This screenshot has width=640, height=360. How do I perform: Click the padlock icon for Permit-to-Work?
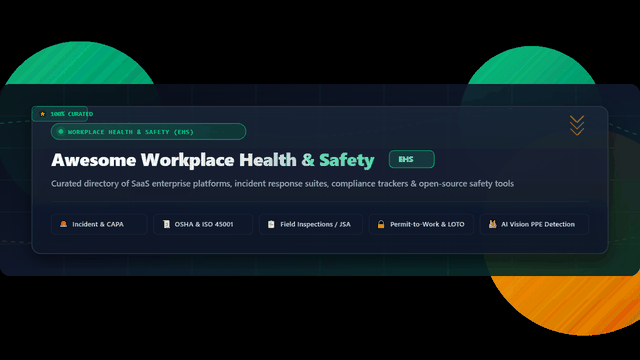[x=381, y=224]
